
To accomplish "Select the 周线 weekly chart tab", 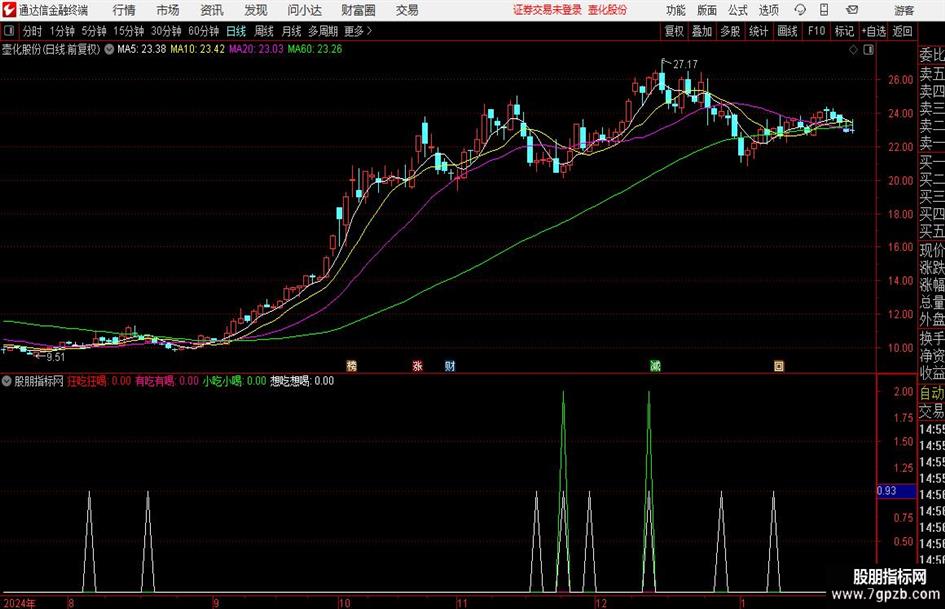I will [263, 31].
